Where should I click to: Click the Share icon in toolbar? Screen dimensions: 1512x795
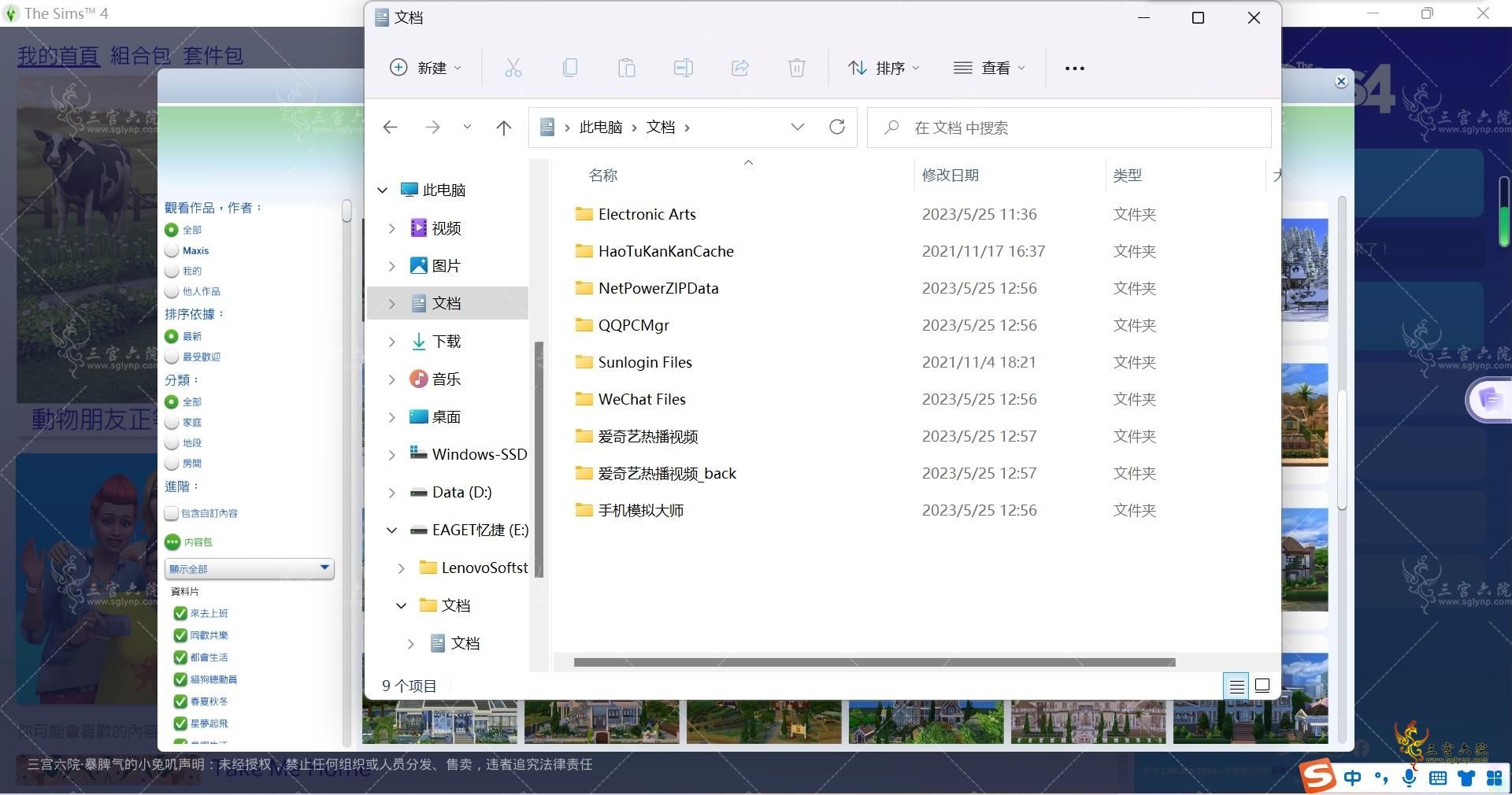tap(740, 68)
